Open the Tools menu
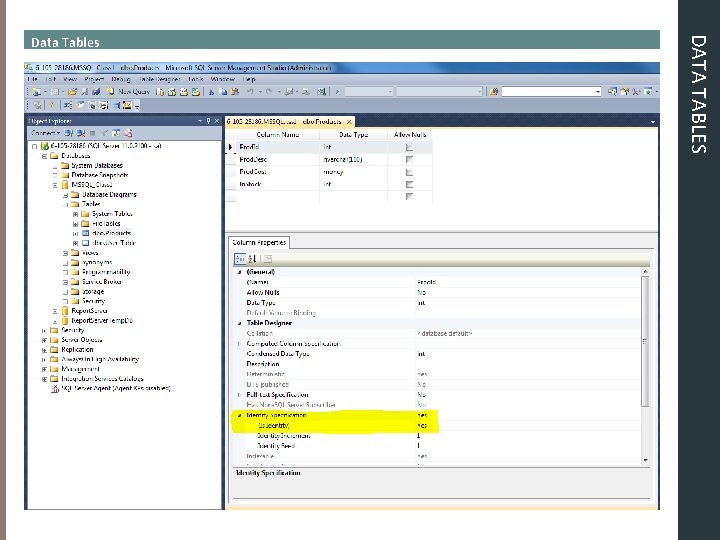Viewport: 720px width, 540px height. pyautogui.click(x=195, y=79)
